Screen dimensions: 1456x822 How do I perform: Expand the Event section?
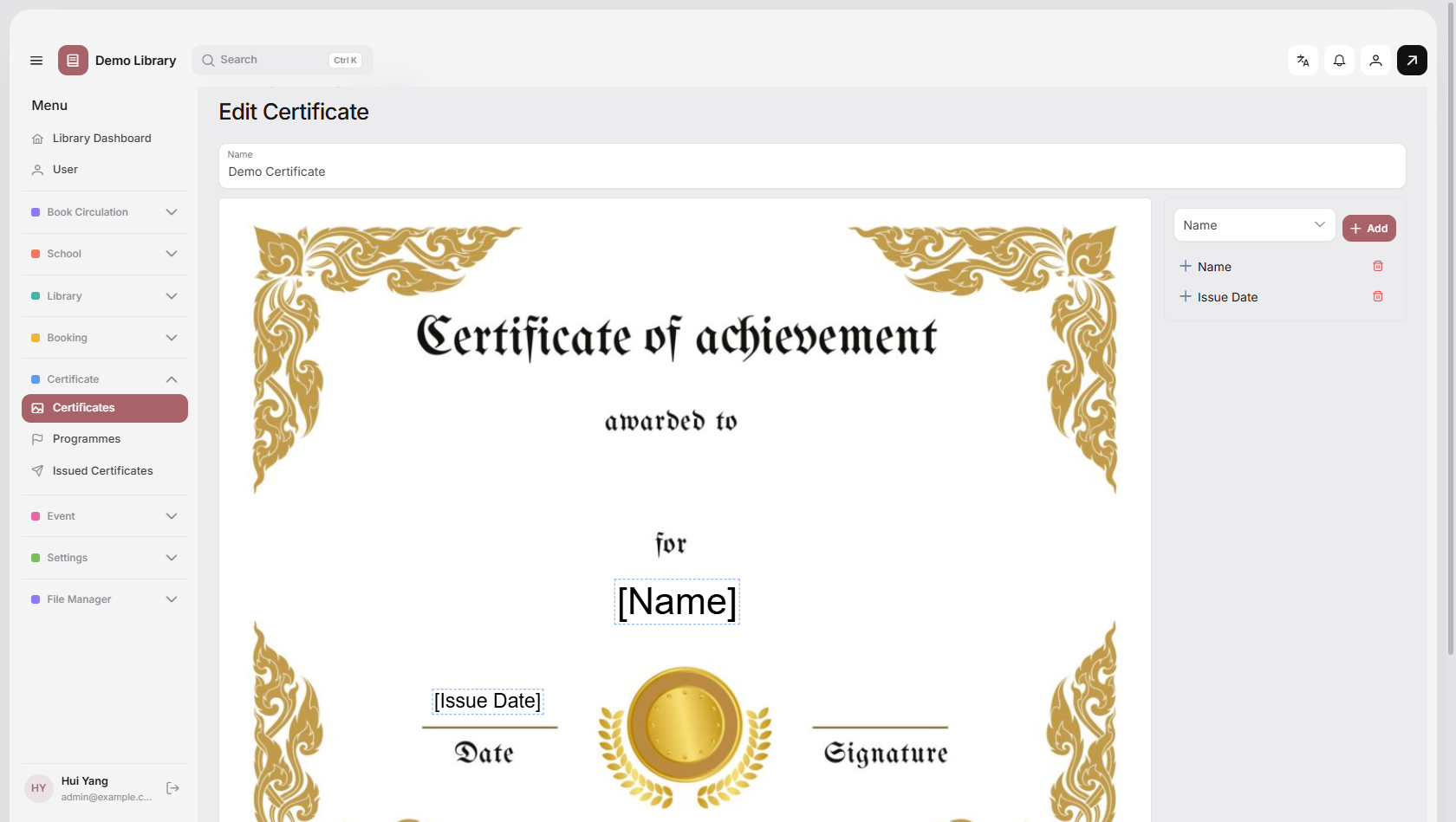104,516
